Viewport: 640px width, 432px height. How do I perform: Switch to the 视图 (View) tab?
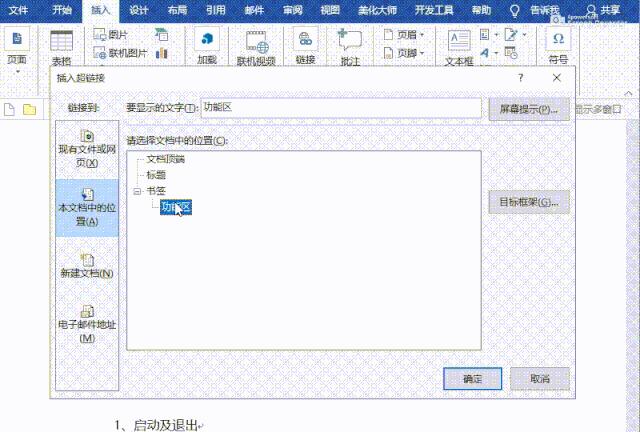tap(330, 10)
